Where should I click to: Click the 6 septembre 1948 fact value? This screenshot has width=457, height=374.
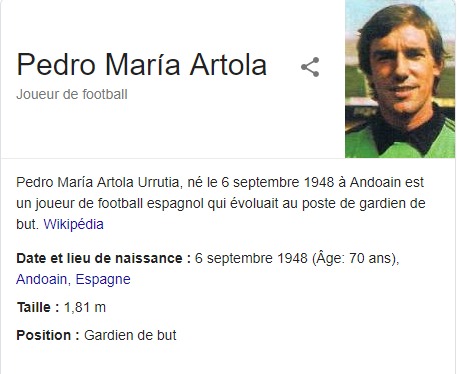point(251,258)
